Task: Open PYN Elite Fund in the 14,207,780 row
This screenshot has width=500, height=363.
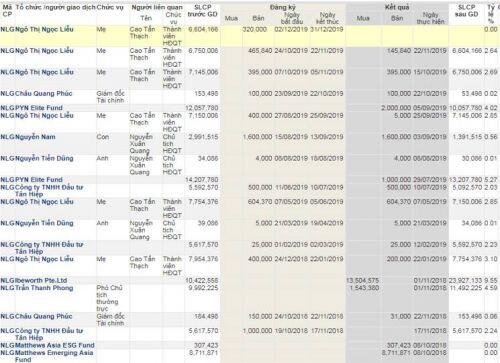Action: coord(39,179)
